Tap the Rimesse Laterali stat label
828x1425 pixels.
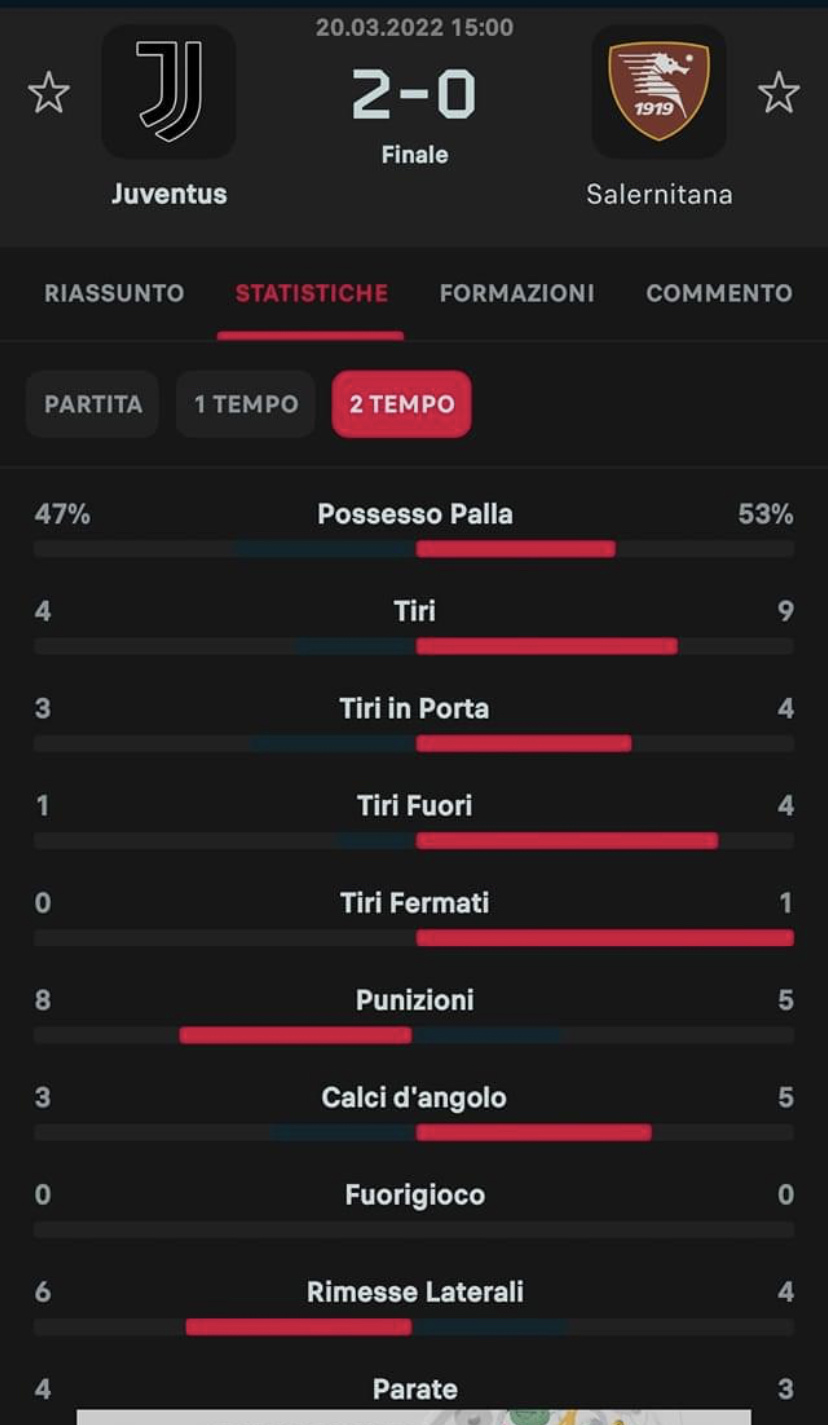(415, 1291)
